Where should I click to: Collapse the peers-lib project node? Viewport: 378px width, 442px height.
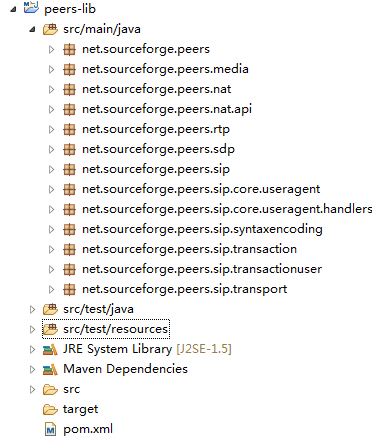coord(13,9)
